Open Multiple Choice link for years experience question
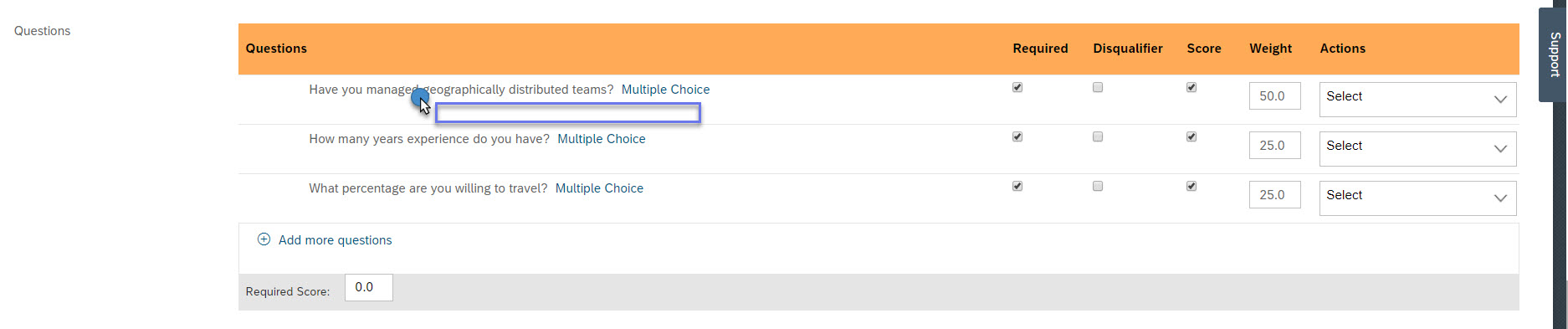Image resolution: width=1568 pixels, height=329 pixels. coord(602,139)
